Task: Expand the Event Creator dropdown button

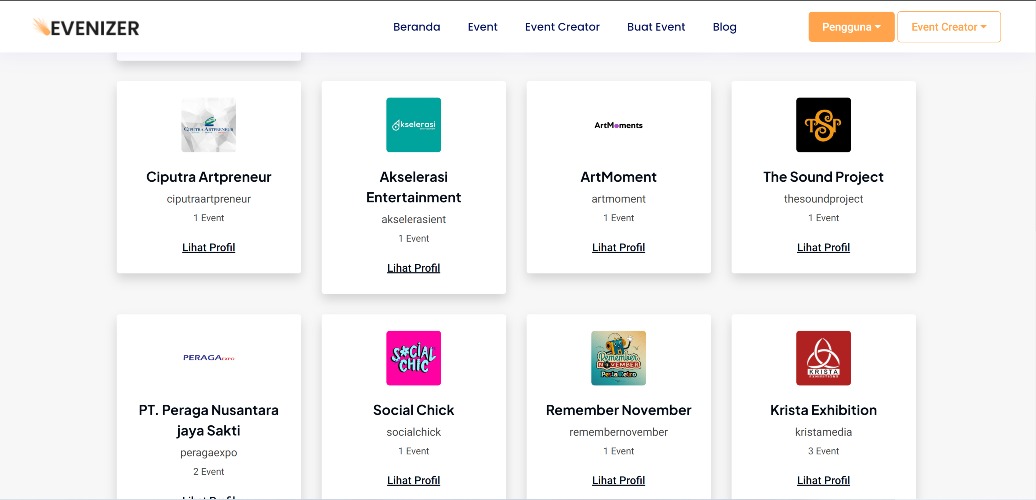Action: (949, 27)
